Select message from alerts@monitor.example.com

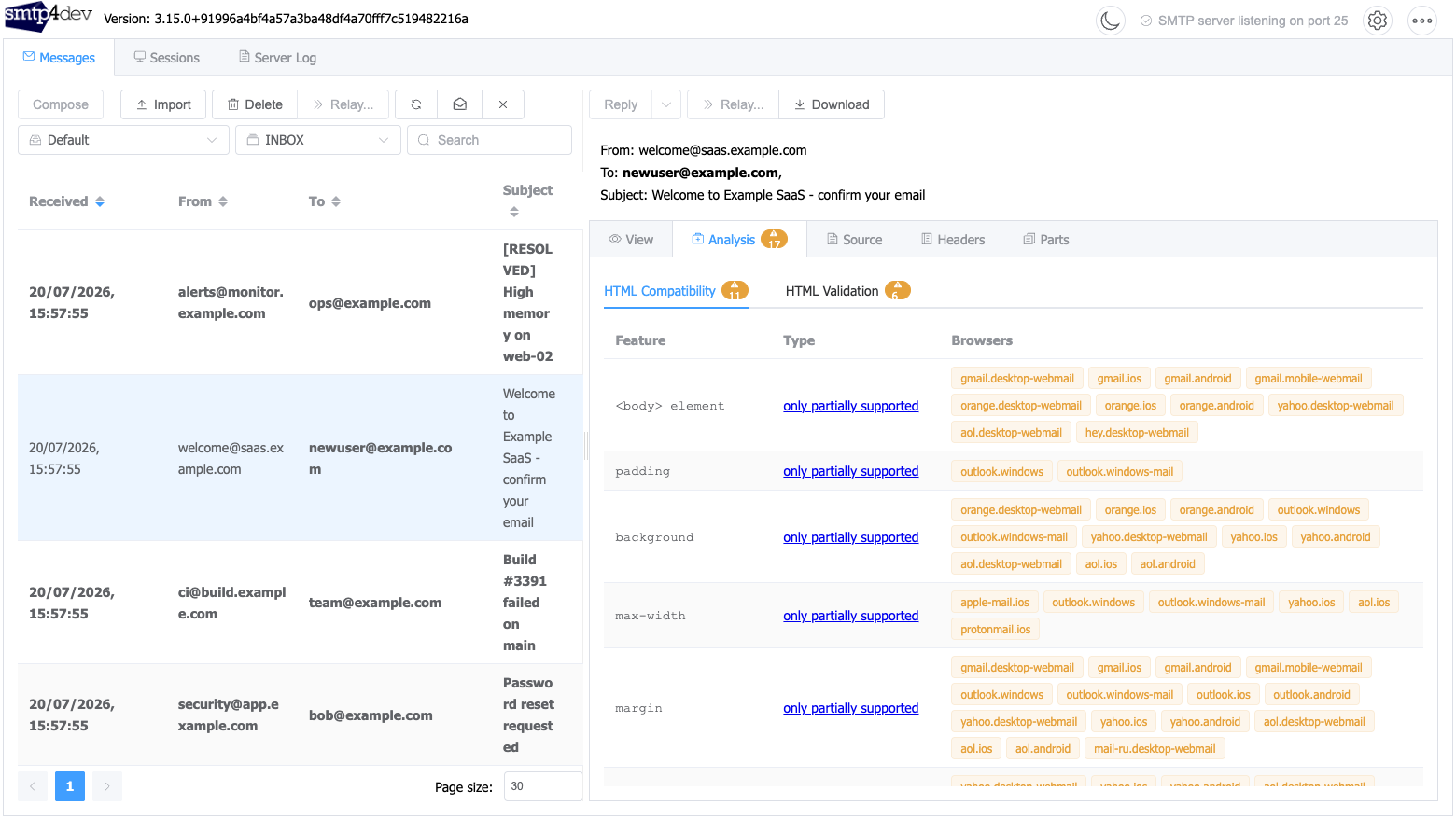coord(300,302)
